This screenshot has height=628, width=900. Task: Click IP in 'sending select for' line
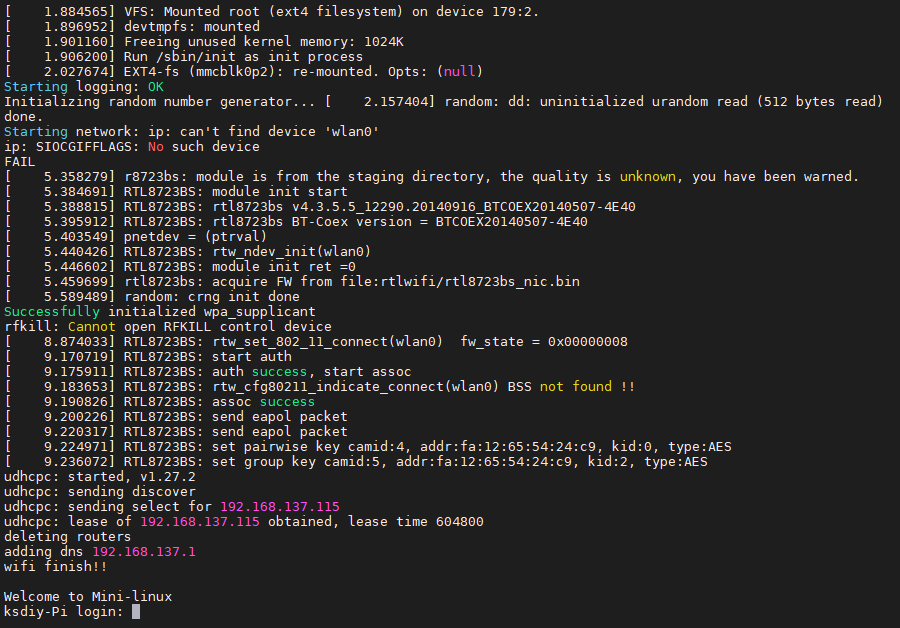[x=280, y=507]
